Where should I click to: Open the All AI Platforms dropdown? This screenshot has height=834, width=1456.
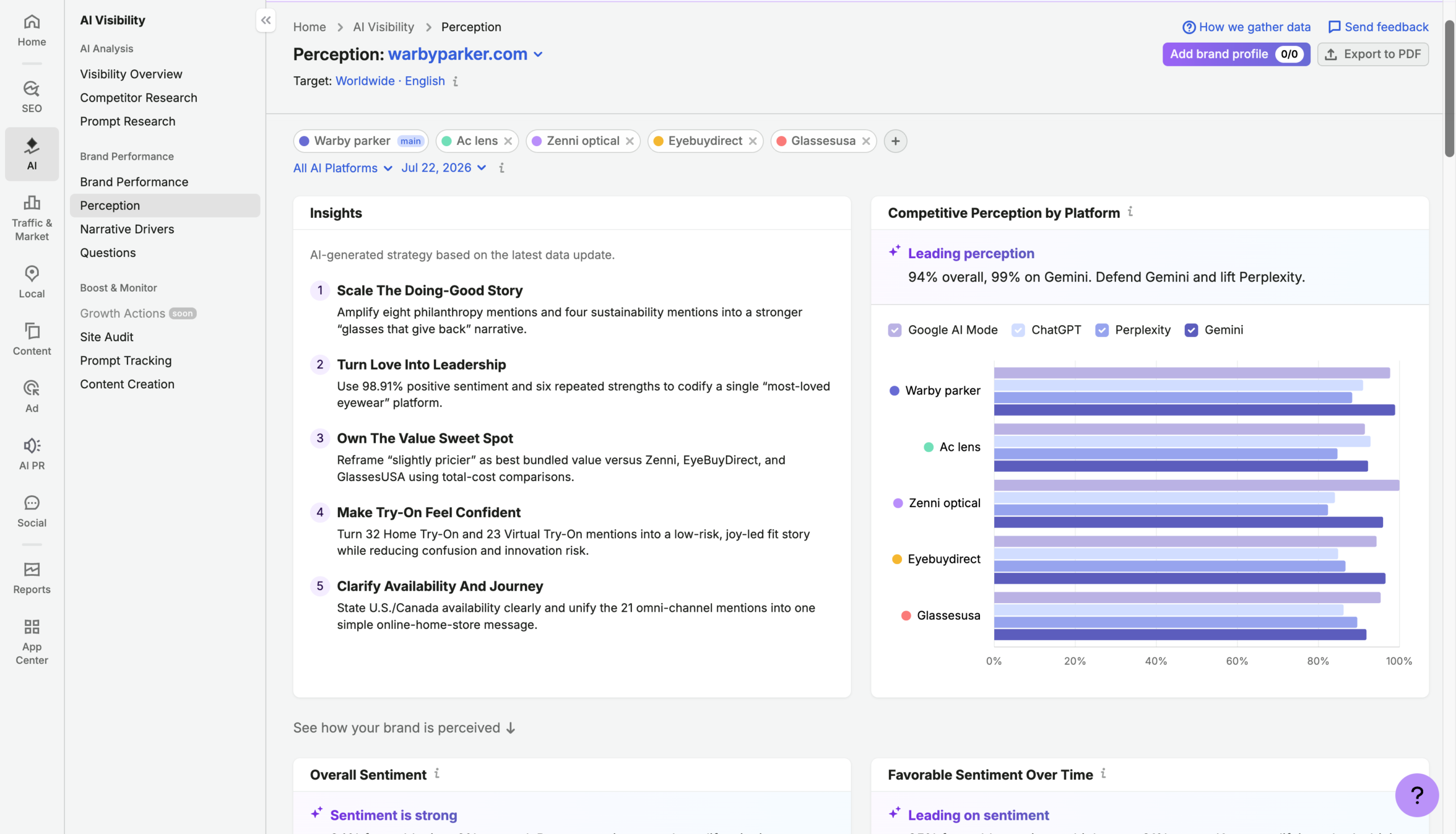click(x=342, y=168)
